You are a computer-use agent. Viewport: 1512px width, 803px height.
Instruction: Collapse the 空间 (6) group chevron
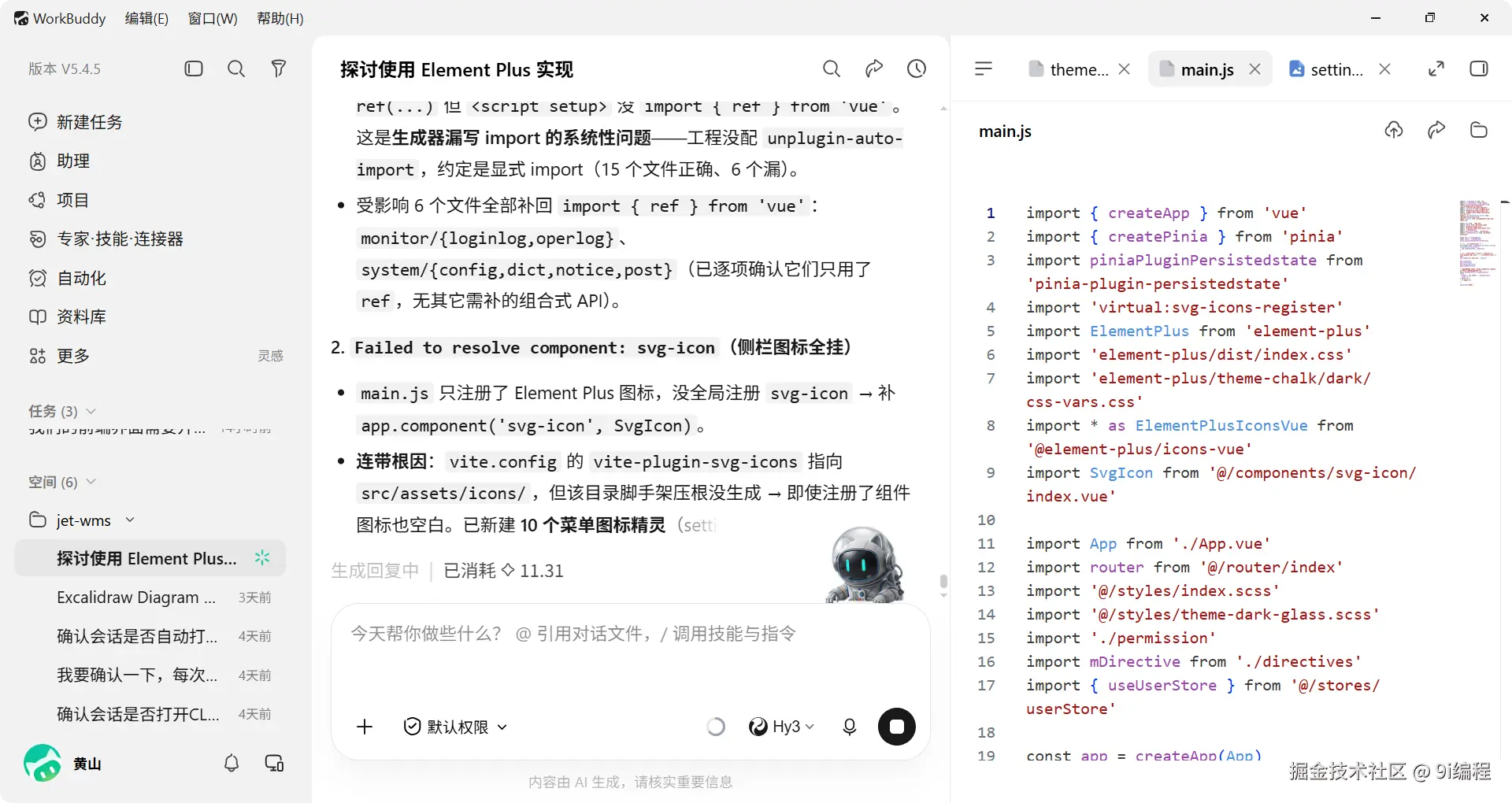pyautogui.click(x=91, y=481)
